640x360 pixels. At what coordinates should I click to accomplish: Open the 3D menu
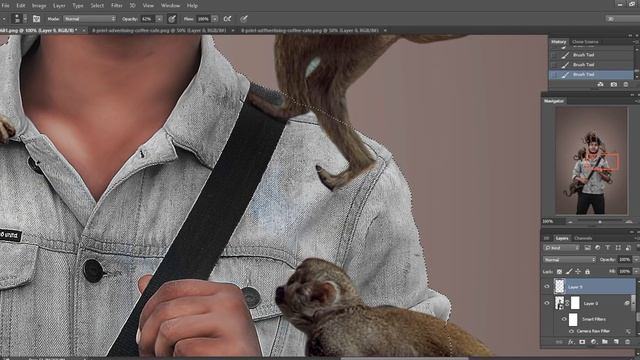(x=133, y=6)
